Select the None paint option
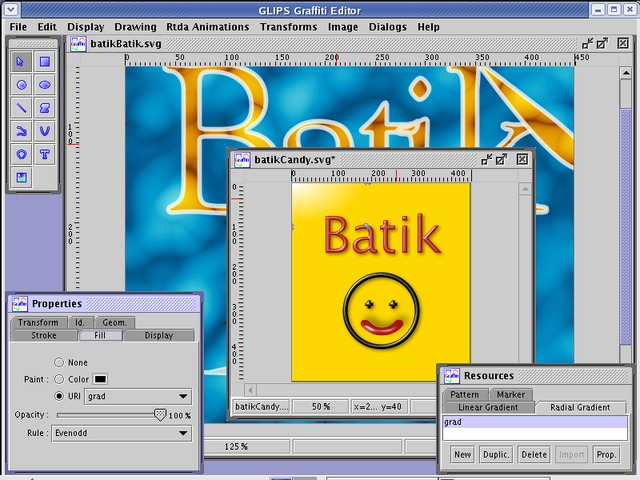 (59, 362)
